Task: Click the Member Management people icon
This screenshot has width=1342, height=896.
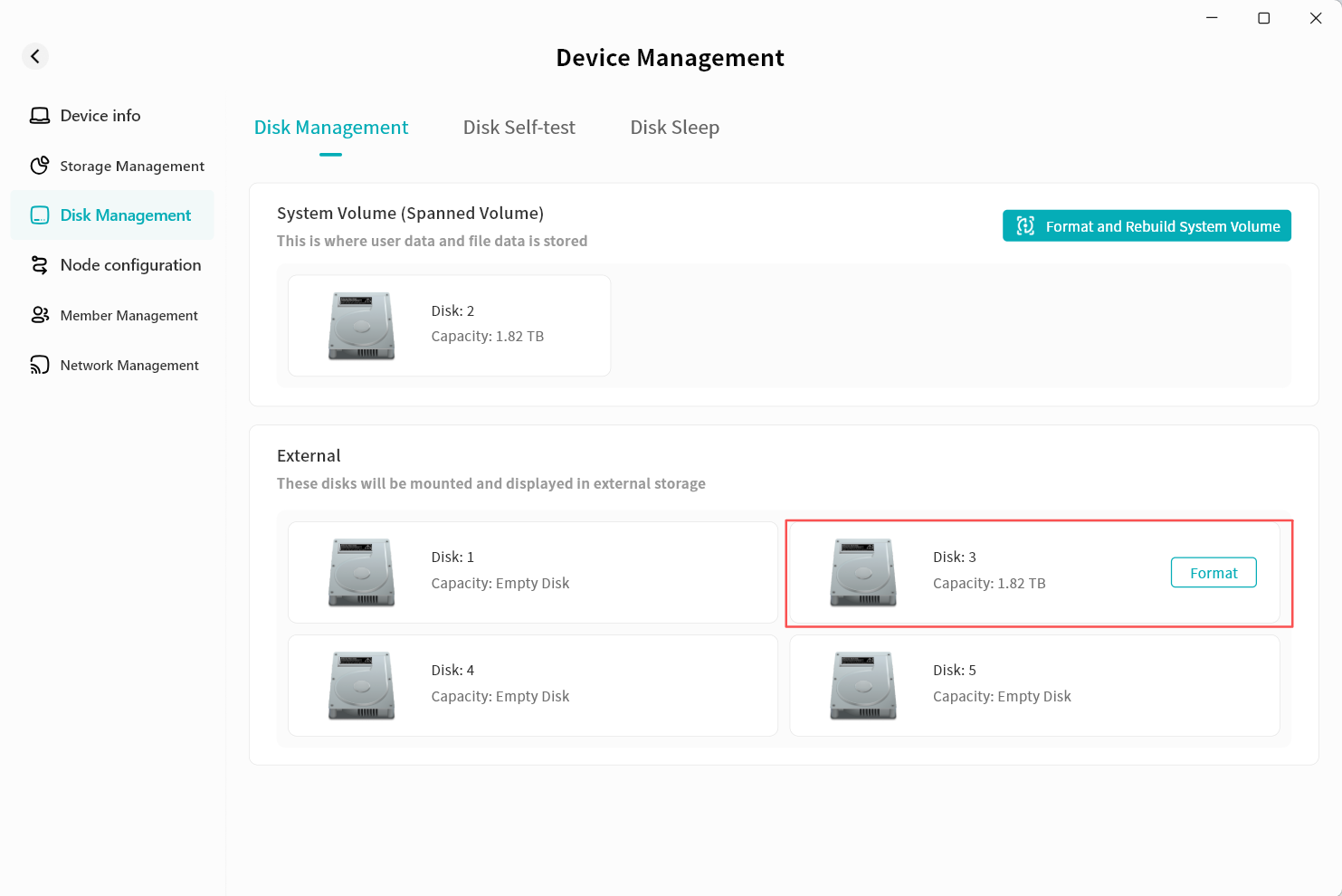Action: [x=40, y=315]
